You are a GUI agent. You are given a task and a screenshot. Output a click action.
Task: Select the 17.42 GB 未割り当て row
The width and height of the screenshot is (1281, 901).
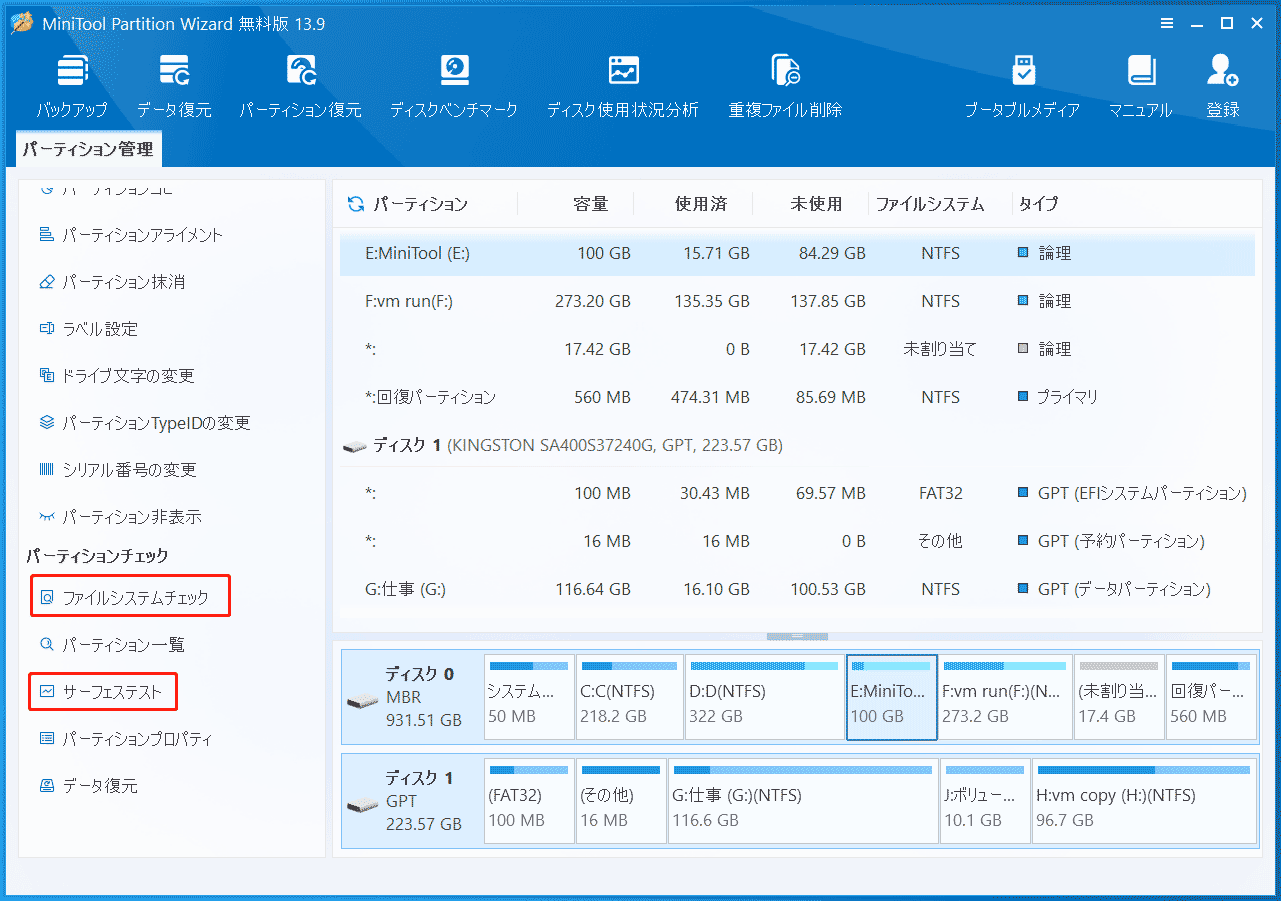point(797,350)
